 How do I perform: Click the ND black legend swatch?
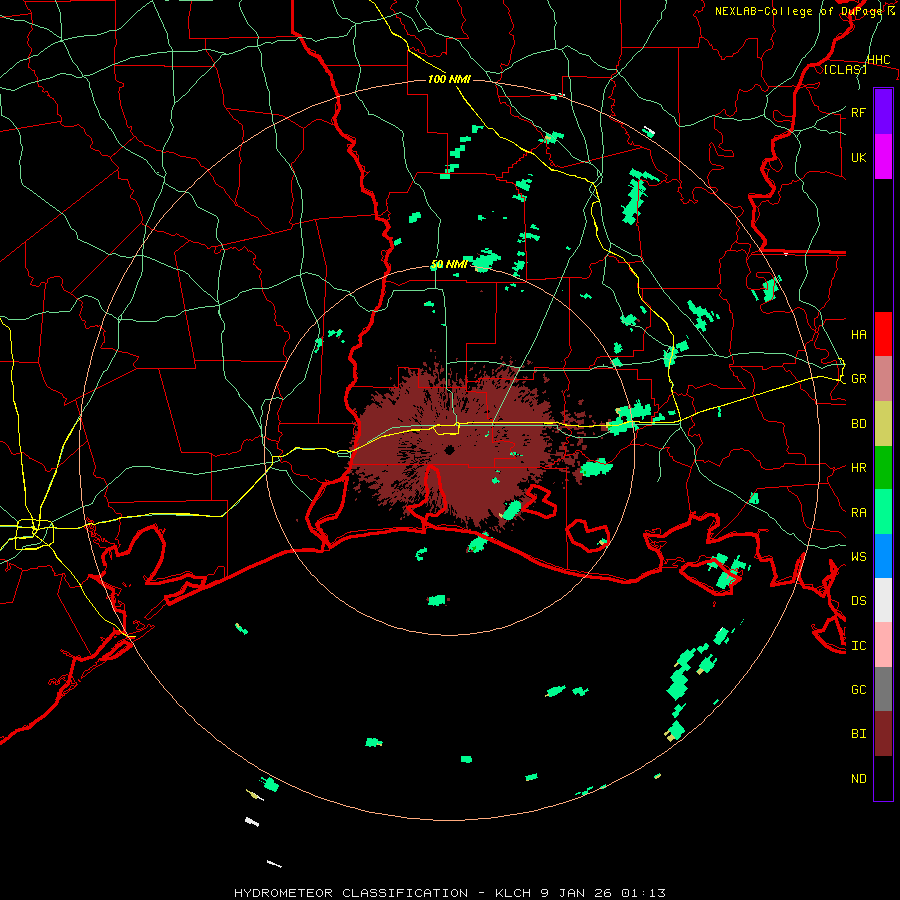(883, 778)
